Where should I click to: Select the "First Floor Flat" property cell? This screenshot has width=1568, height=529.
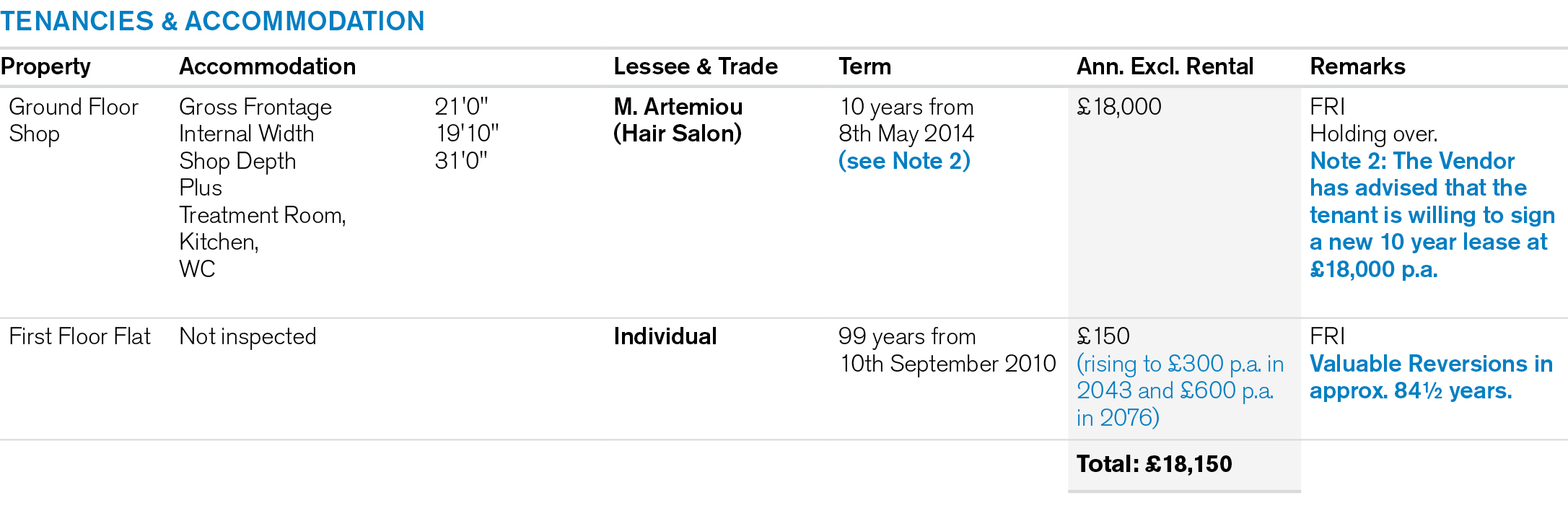pos(79,336)
